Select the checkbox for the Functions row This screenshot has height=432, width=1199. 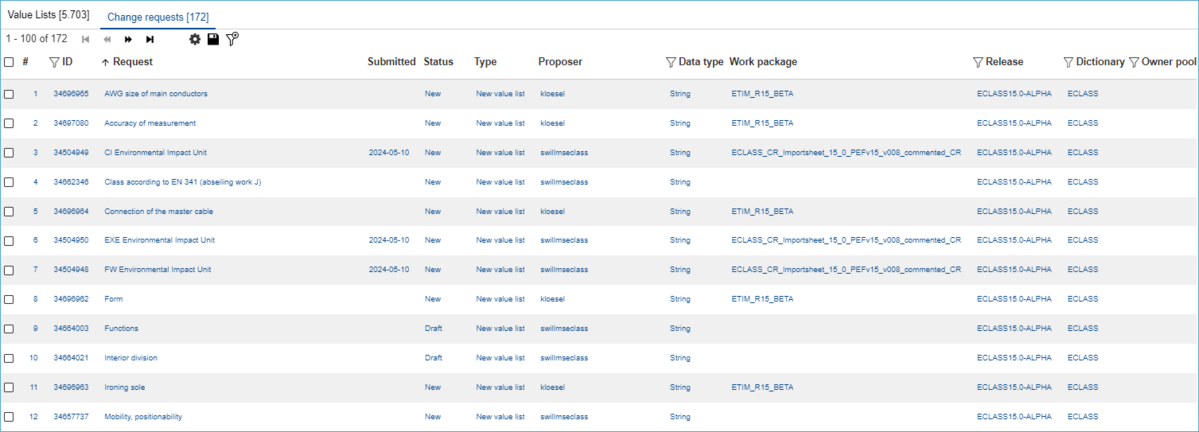tap(9, 329)
